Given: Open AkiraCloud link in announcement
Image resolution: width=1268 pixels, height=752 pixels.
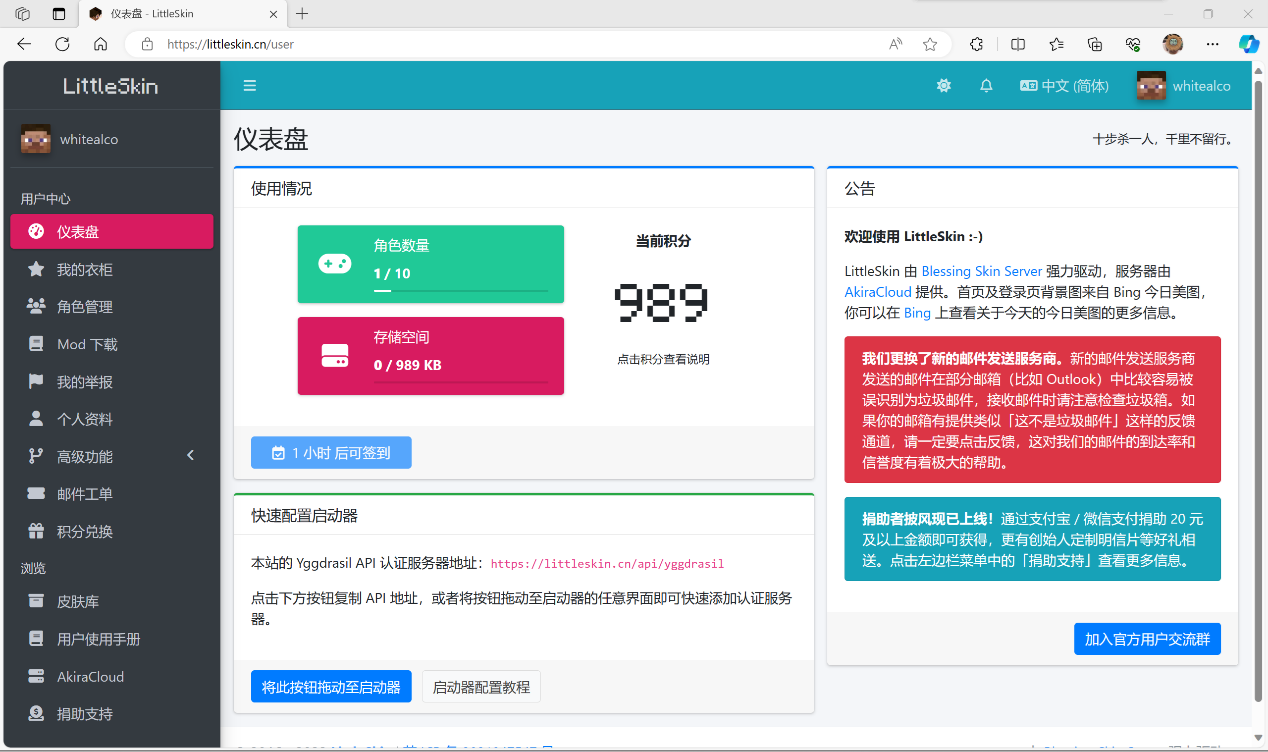Looking at the screenshot, I should (878, 292).
